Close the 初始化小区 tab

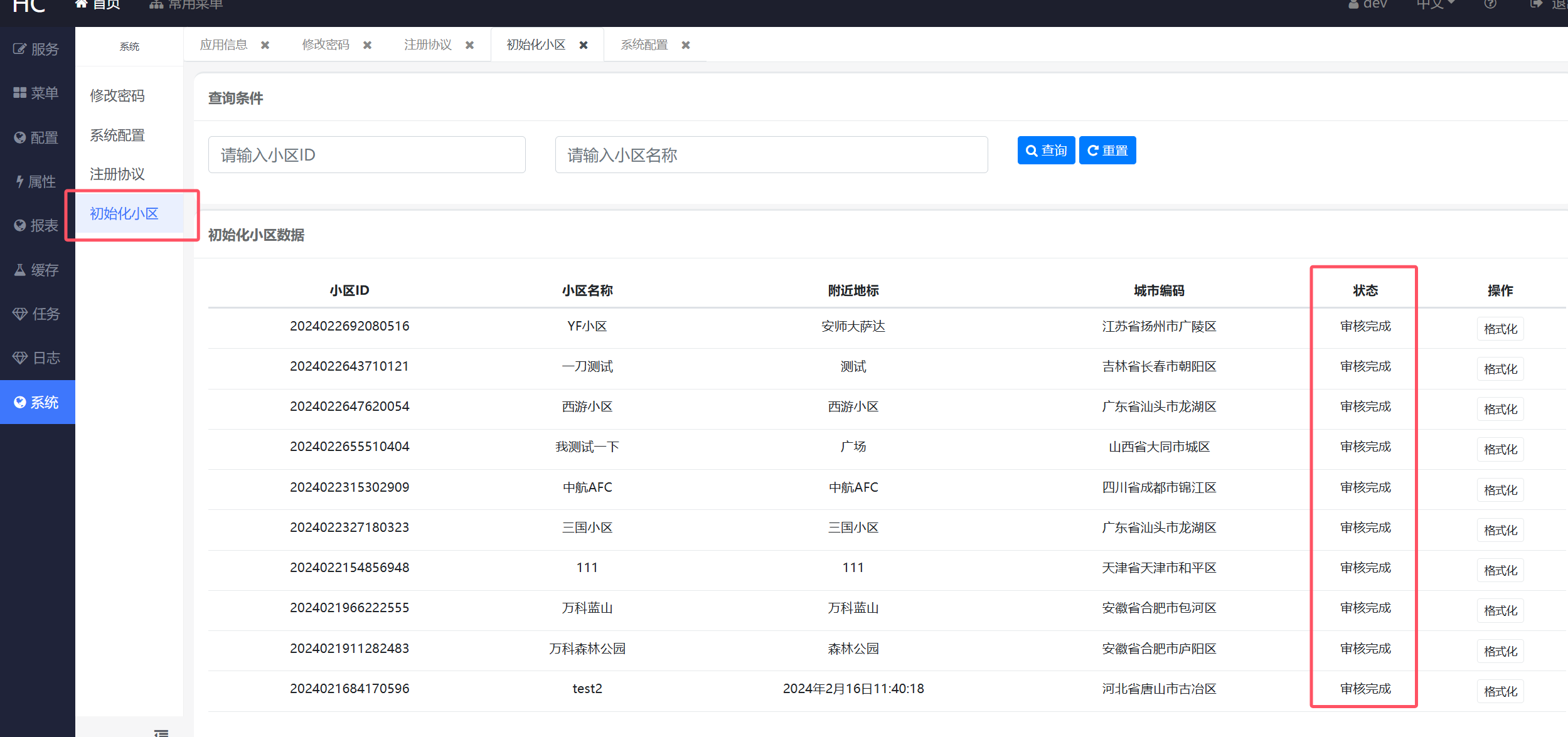[584, 45]
